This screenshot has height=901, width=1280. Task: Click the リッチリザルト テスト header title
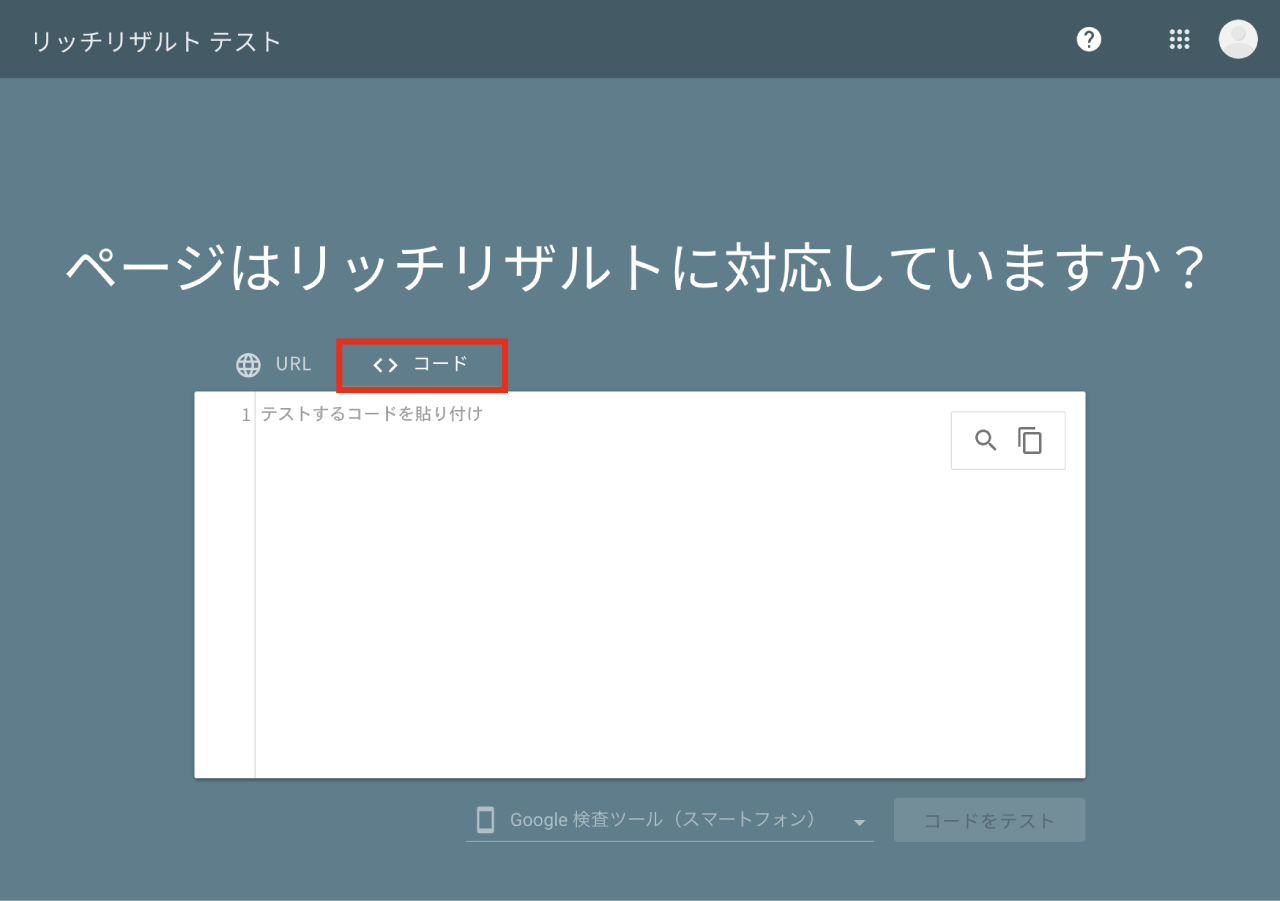[157, 42]
